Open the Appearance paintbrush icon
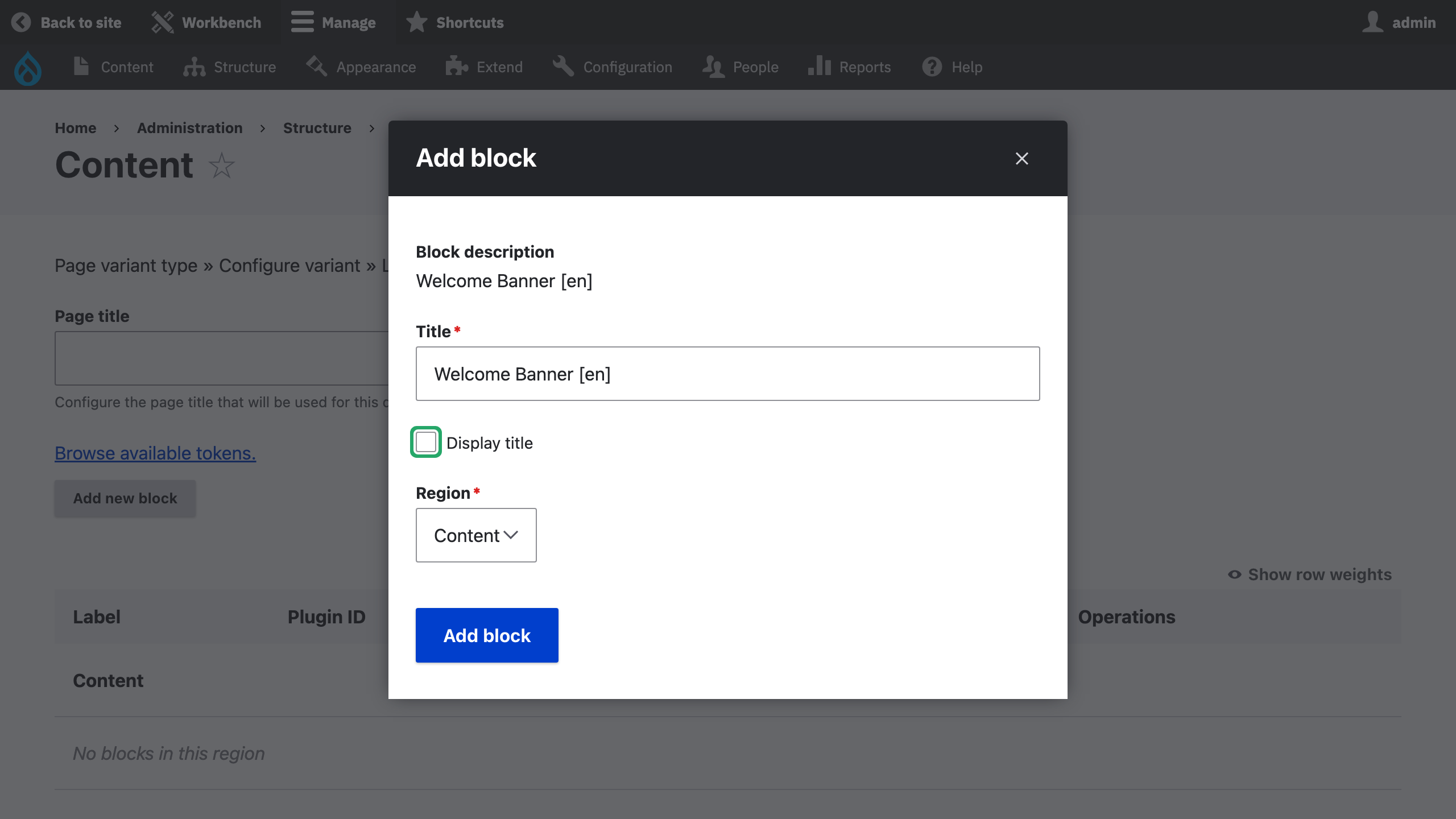1456x819 pixels. pos(316,67)
